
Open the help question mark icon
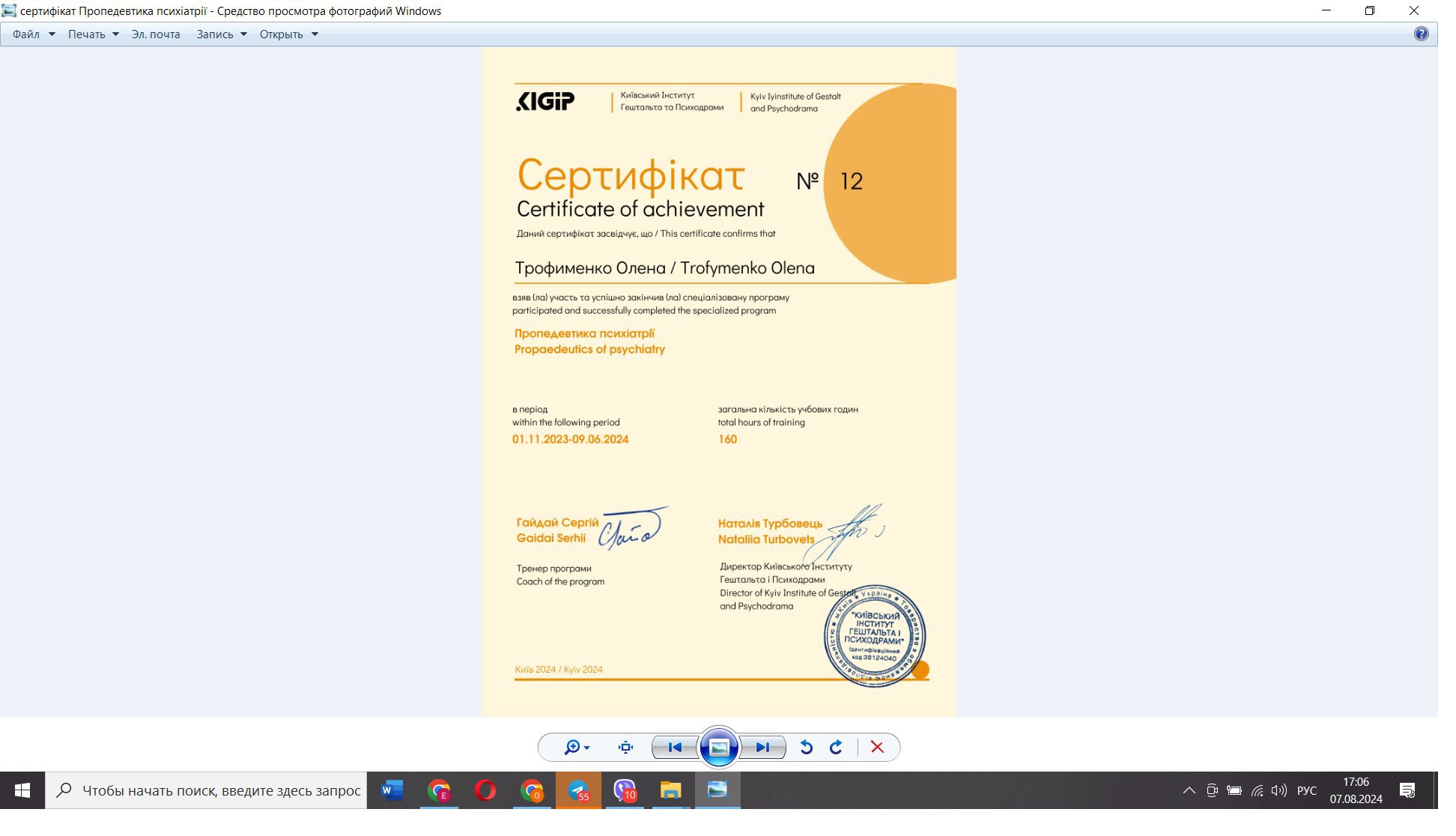click(1421, 34)
